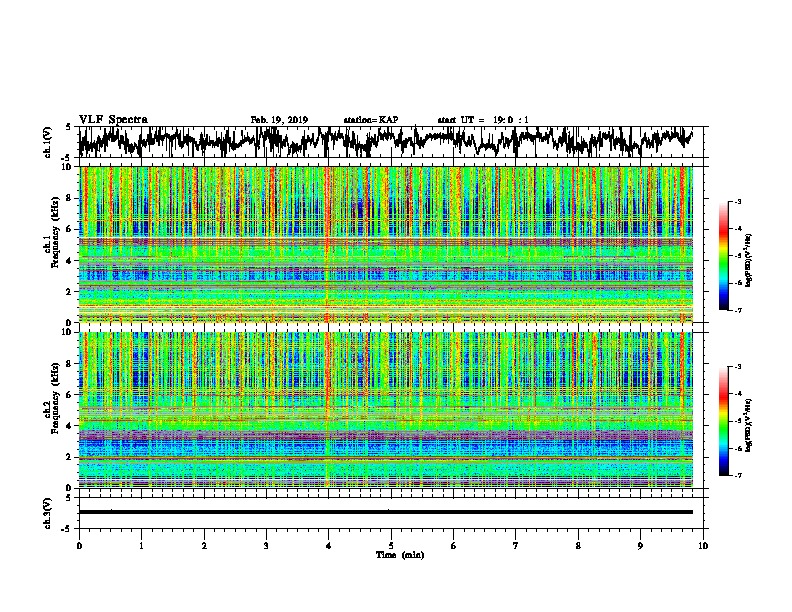Select the date text "Feb. 19, 2019"
Image resolution: width=792 pixels, height=612 pixels.
click(279, 120)
